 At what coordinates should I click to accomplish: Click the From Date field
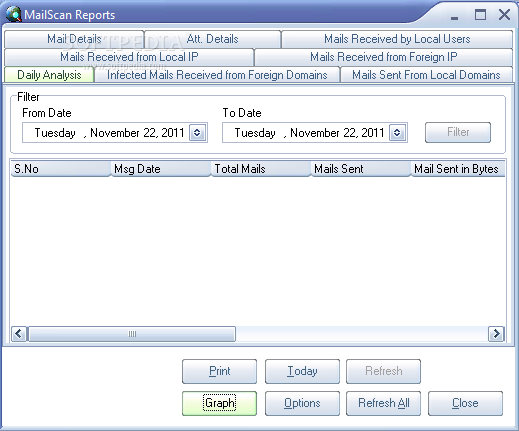[115, 133]
